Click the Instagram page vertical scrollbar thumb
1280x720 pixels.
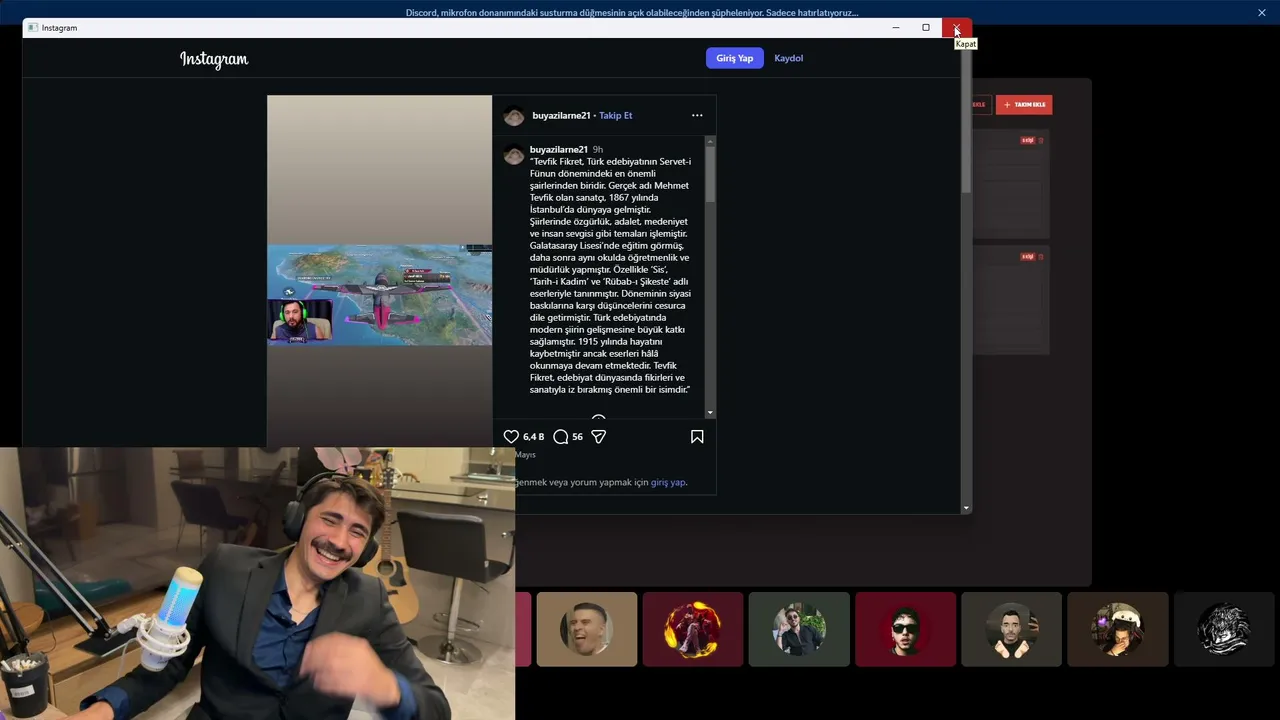[x=966, y=120]
